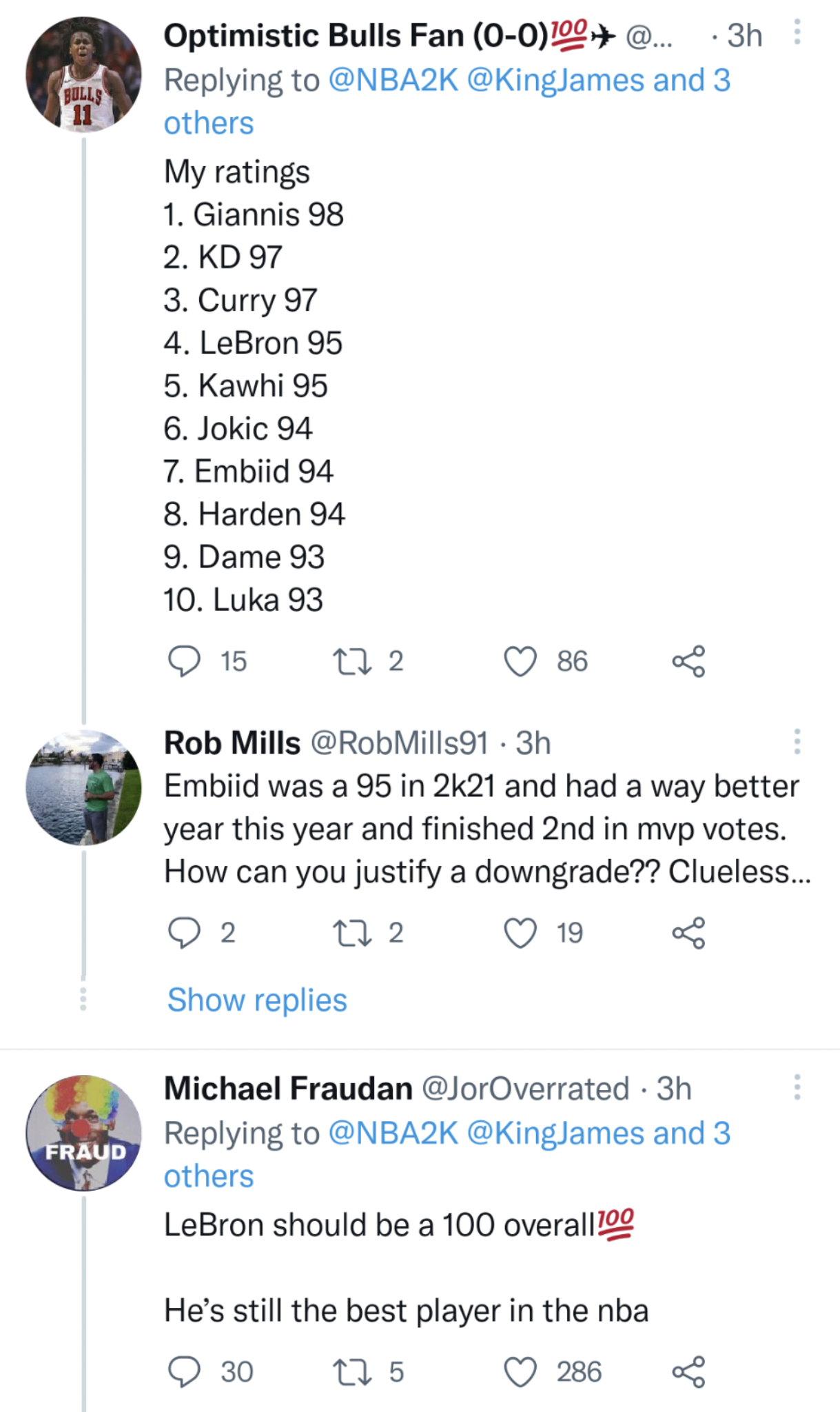Viewport: 840px width, 1412px height.
Task: Like Rob Mills' Embiid tweet
Action: 520,933
